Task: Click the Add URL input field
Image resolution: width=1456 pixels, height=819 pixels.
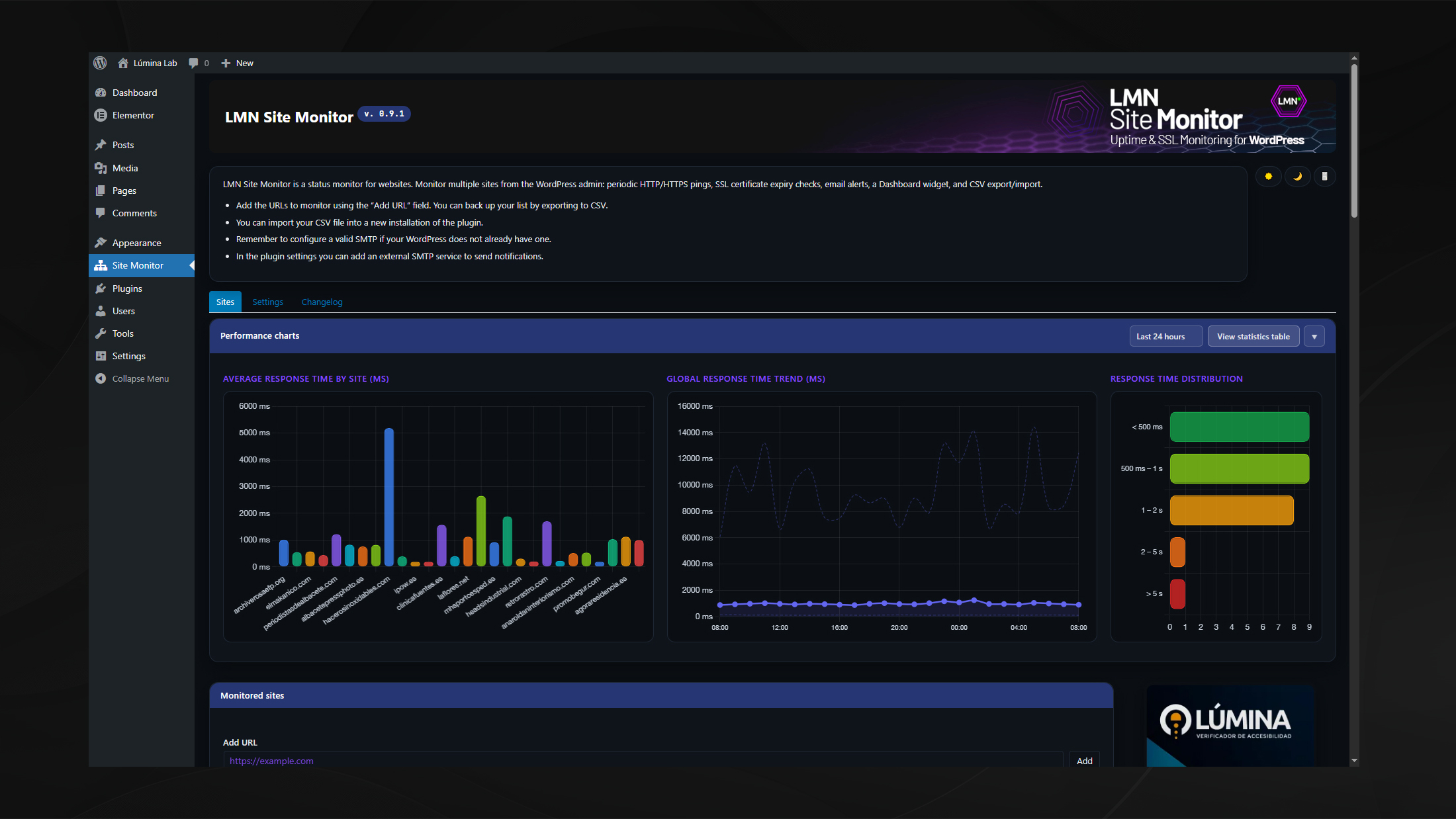Action: pos(642,761)
